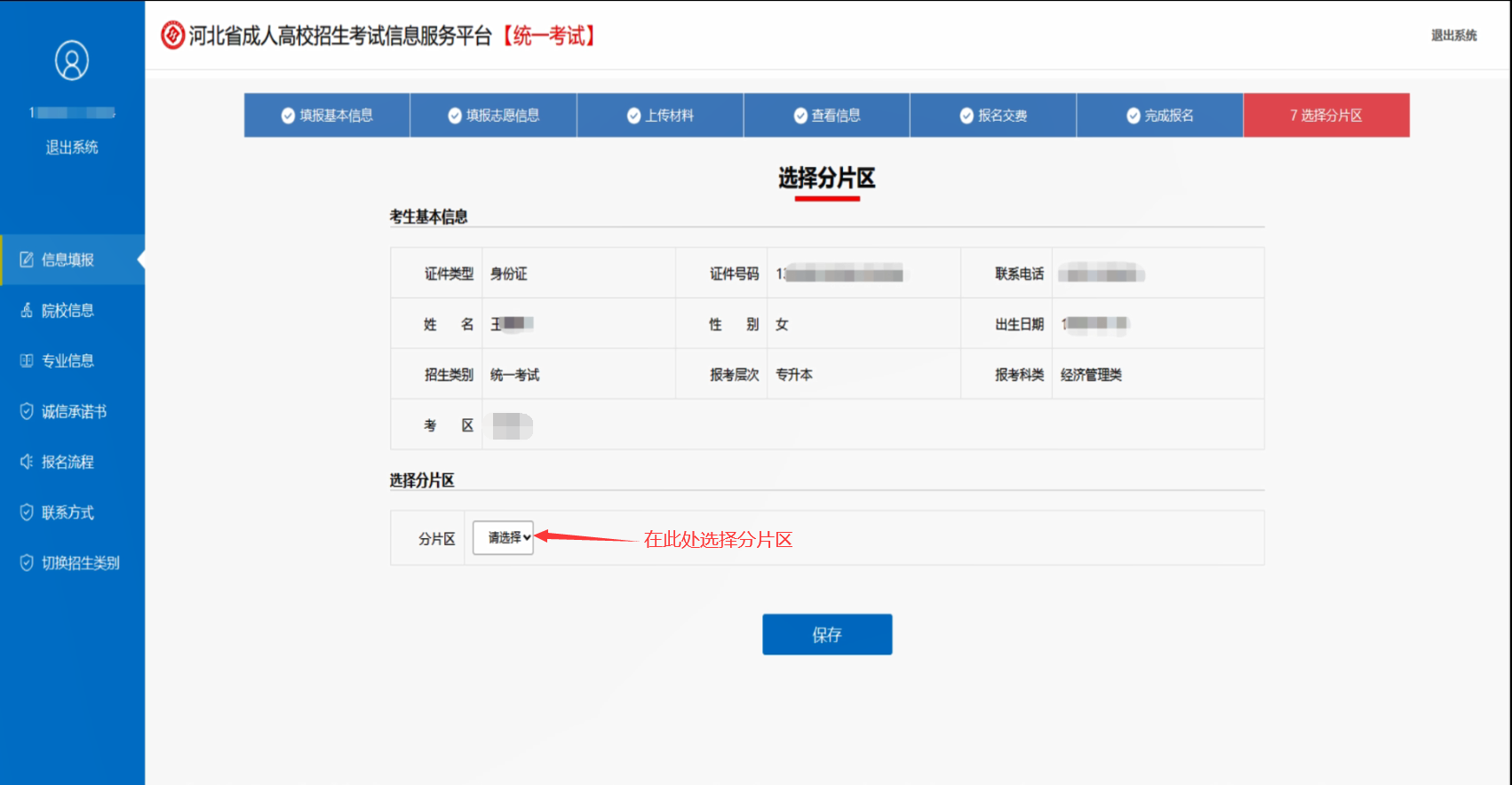Select the 查看信息 step tab

(827, 115)
